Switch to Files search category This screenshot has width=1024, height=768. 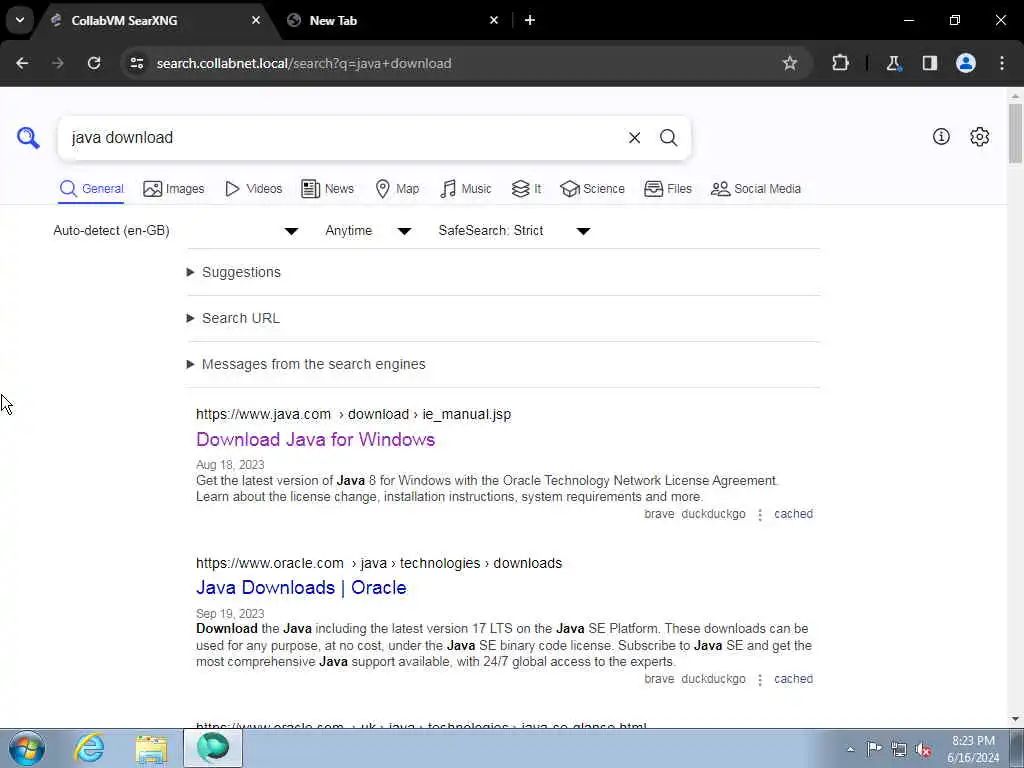pos(667,189)
